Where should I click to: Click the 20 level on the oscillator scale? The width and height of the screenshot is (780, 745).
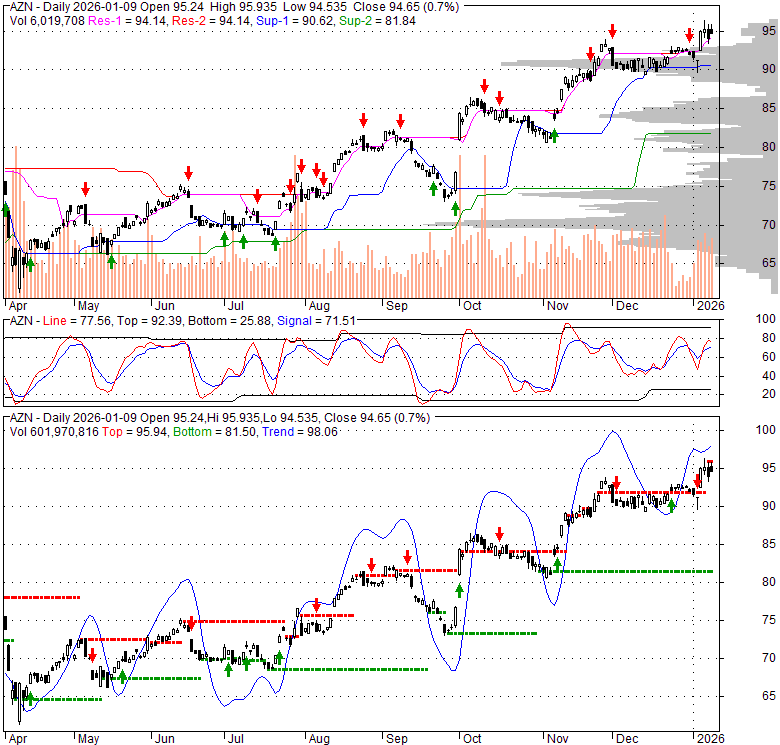(769, 394)
